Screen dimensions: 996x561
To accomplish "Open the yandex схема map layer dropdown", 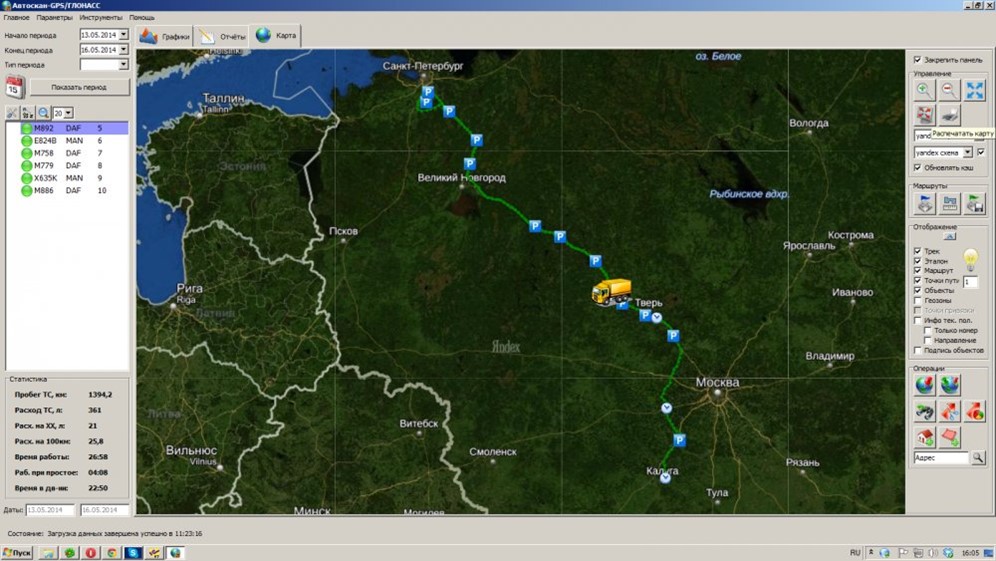I will click(967, 152).
